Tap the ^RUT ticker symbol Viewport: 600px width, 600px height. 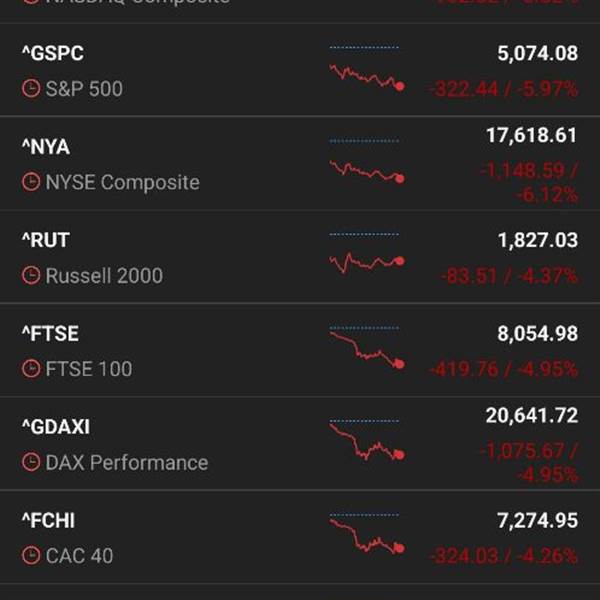coord(46,240)
